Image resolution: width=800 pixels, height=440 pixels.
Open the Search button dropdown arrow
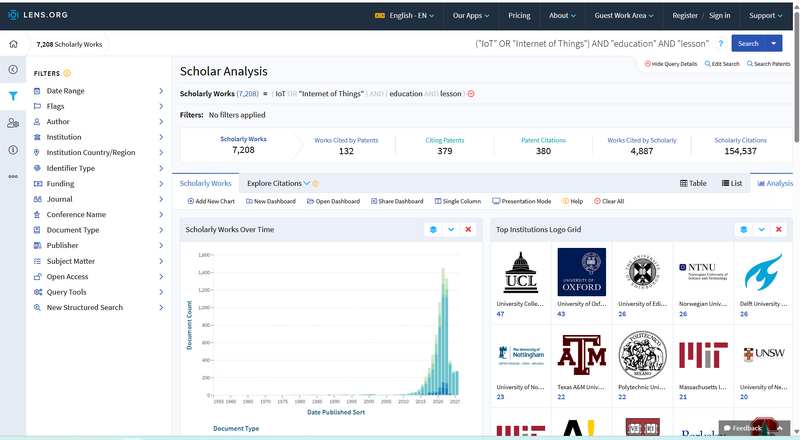[775, 44]
